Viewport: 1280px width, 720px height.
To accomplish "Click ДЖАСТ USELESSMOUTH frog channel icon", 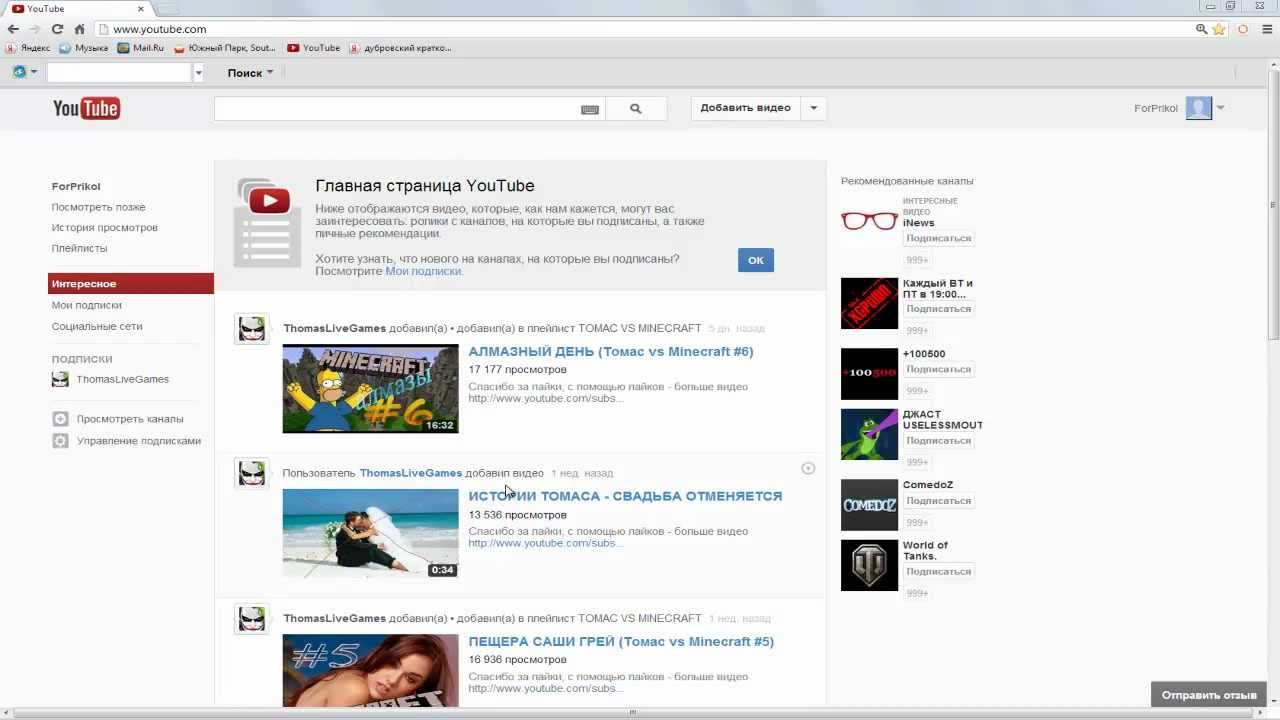I will tap(869, 435).
